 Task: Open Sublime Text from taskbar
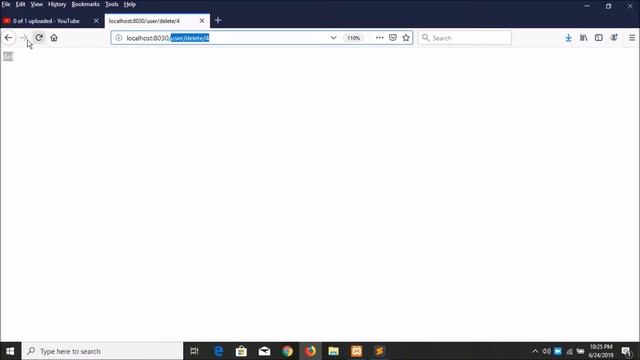(x=380, y=351)
